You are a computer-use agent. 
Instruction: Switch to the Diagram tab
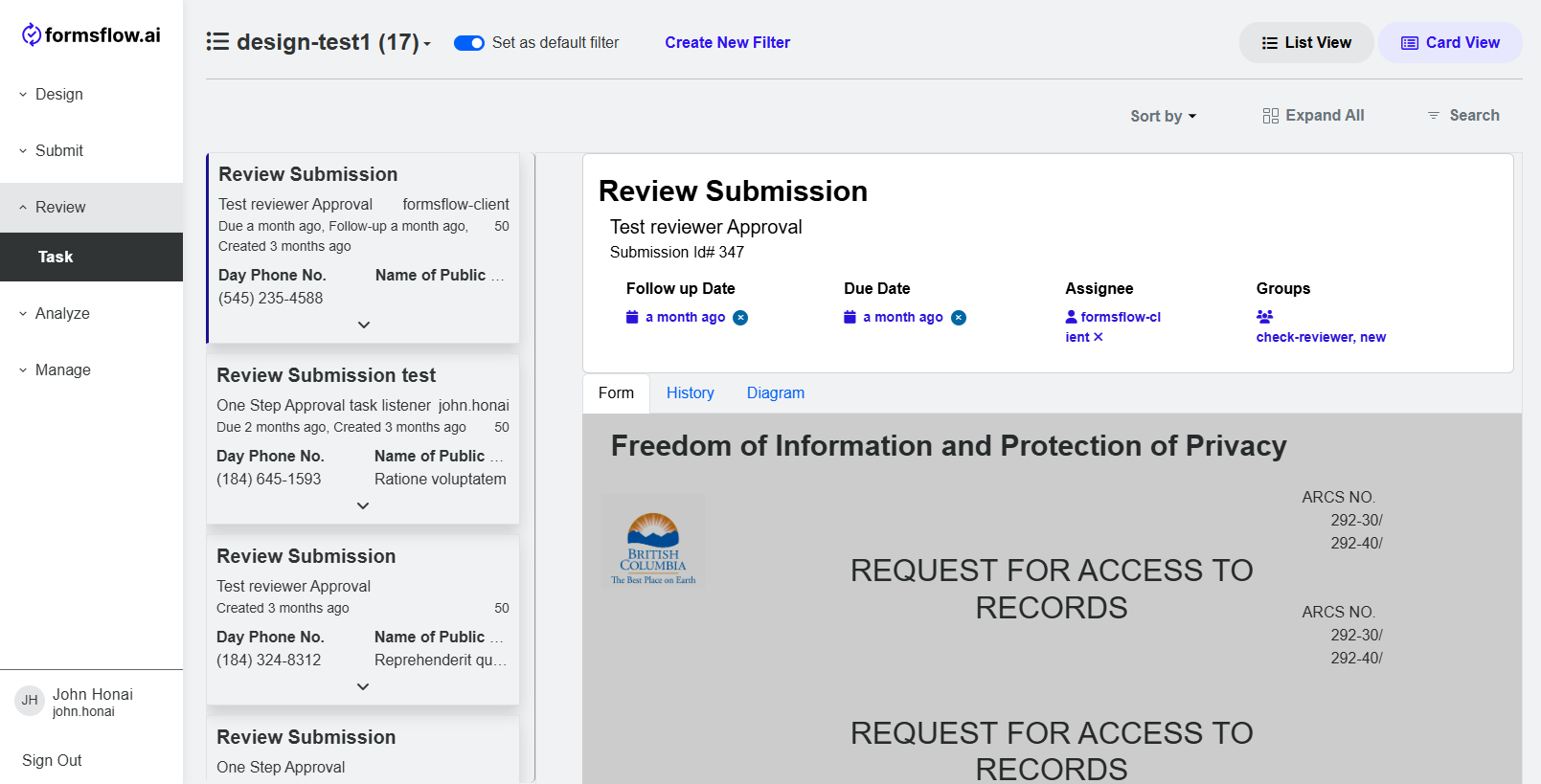[776, 393]
